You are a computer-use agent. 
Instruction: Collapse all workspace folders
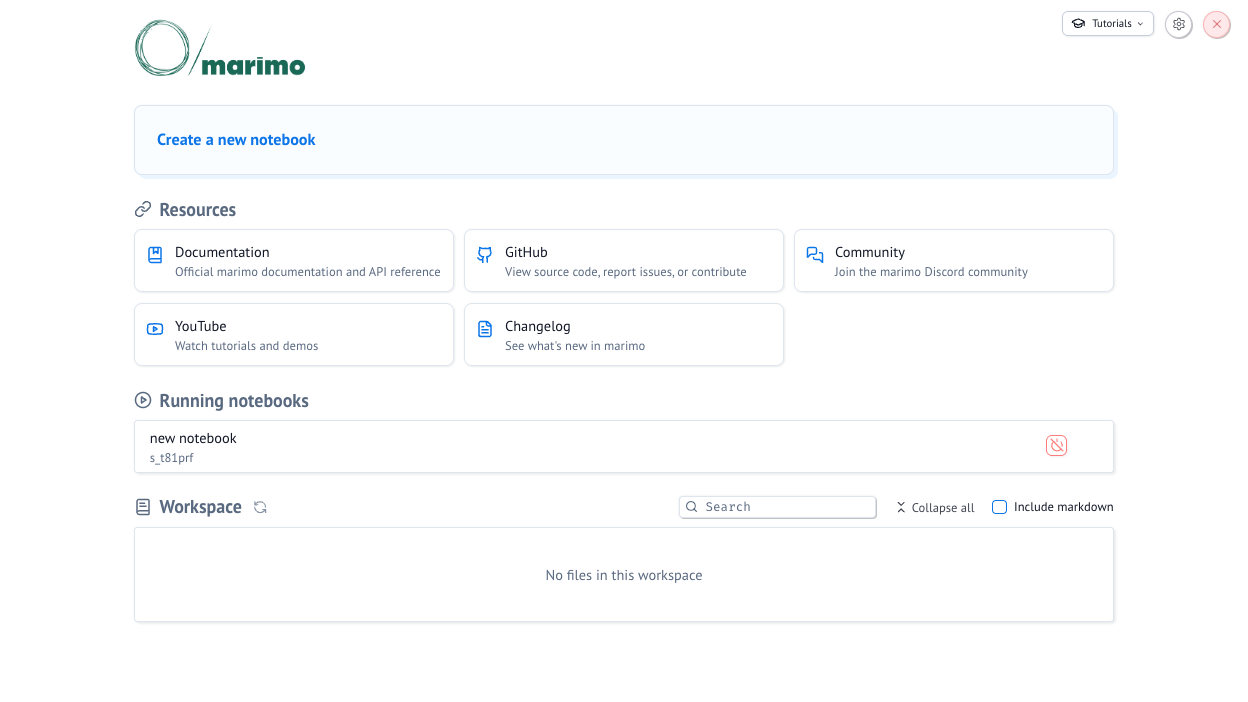[935, 508]
